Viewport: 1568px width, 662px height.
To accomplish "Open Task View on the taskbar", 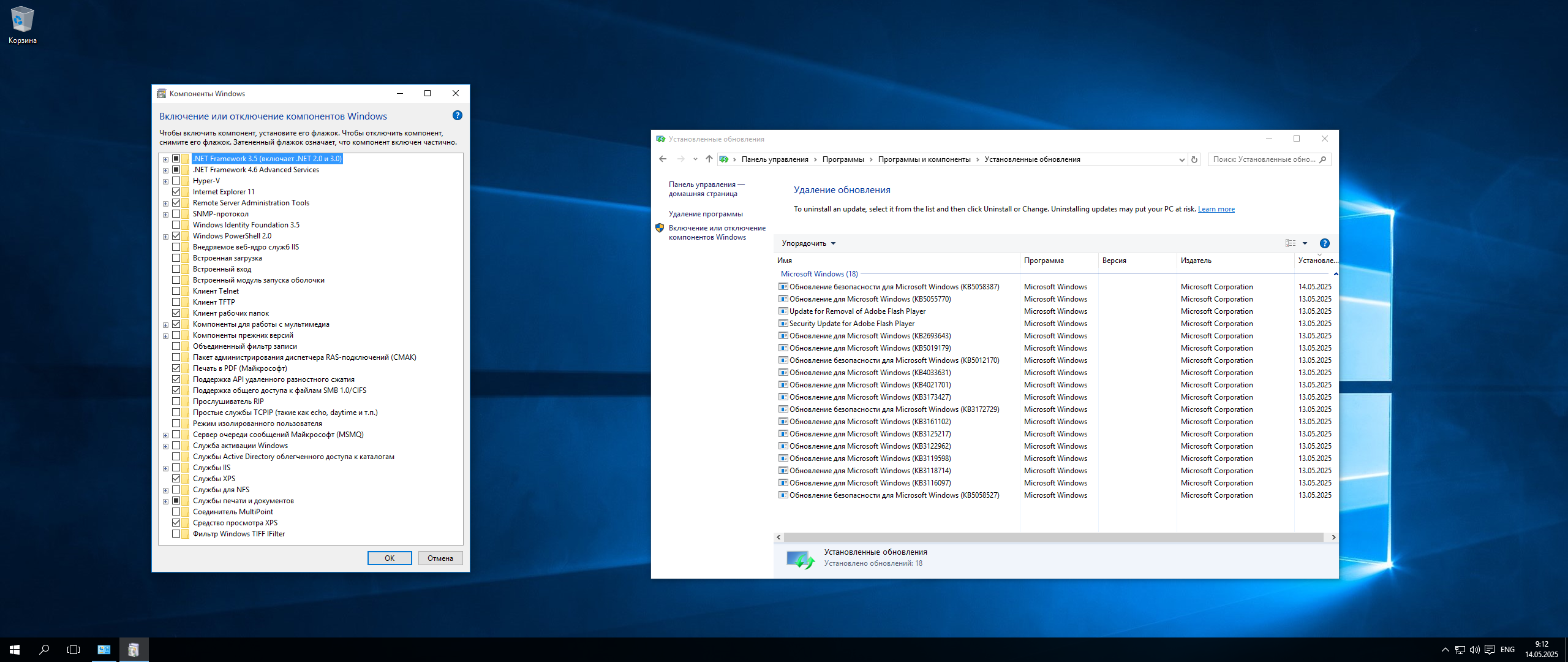I will pos(73,650).
